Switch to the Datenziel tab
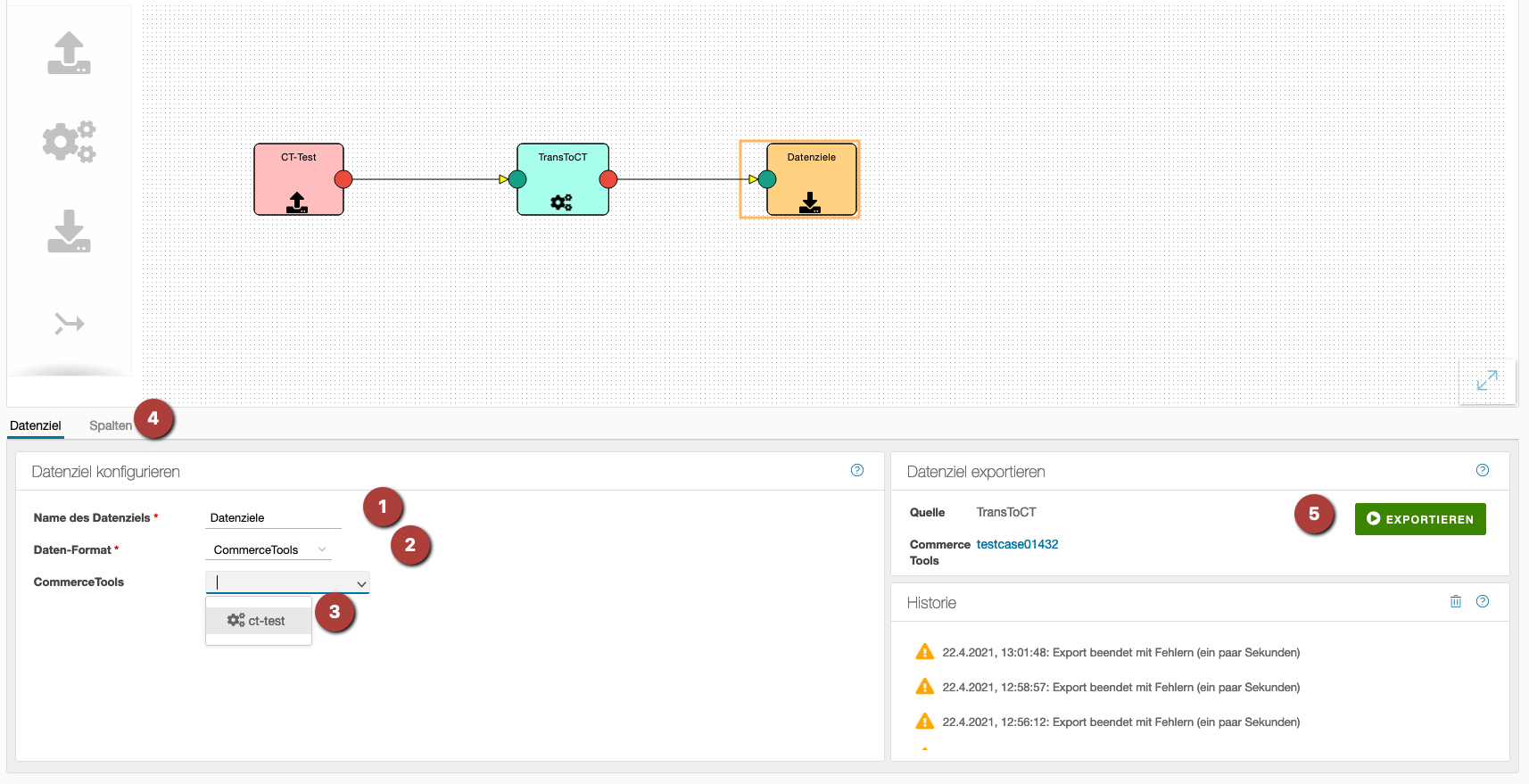The width and height of the screenshot is (1529, 784). [36, 425]
